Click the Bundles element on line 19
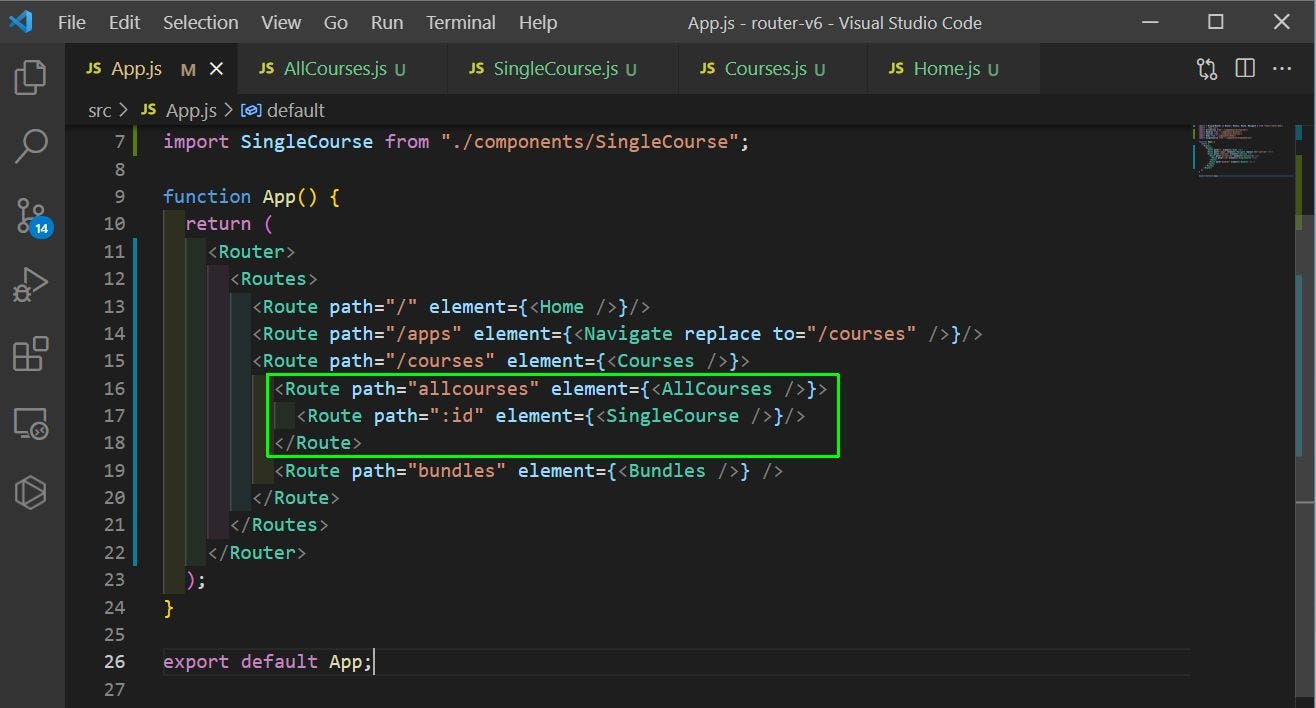This screenshot has height=708, width=1316. point(667,470)
